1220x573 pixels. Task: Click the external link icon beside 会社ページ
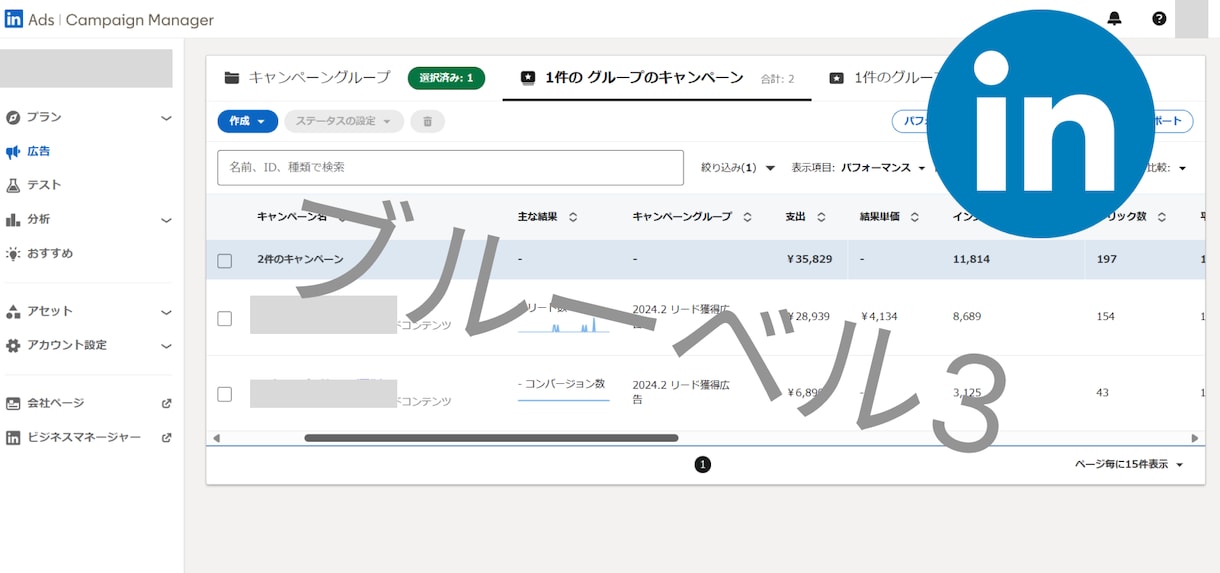click(x=167, y=403)
